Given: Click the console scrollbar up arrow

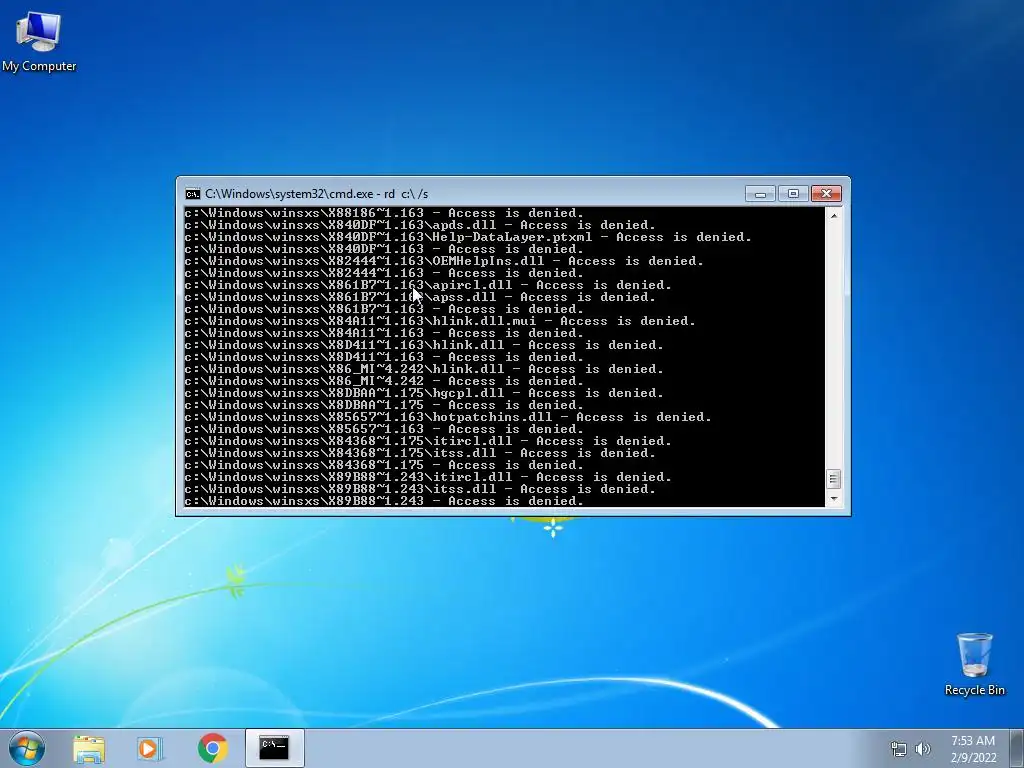Looking at the screenshot, I should tap(833, 215).
